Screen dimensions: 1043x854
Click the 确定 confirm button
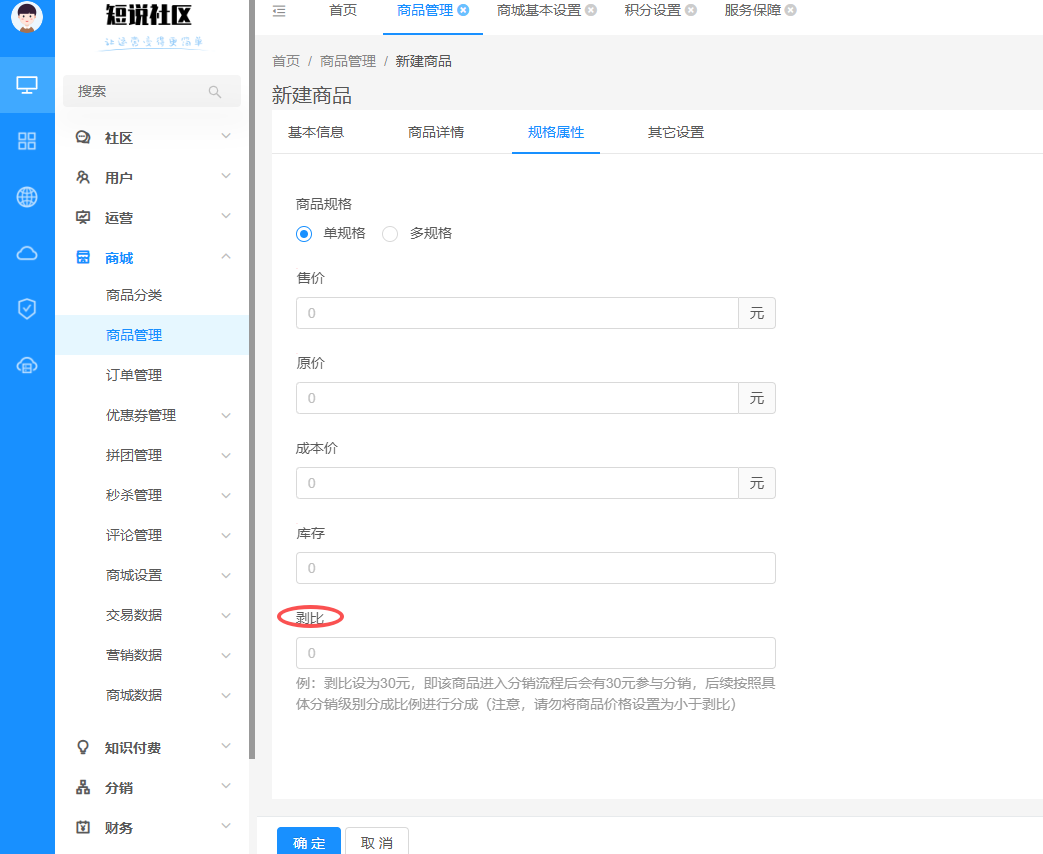309,841
